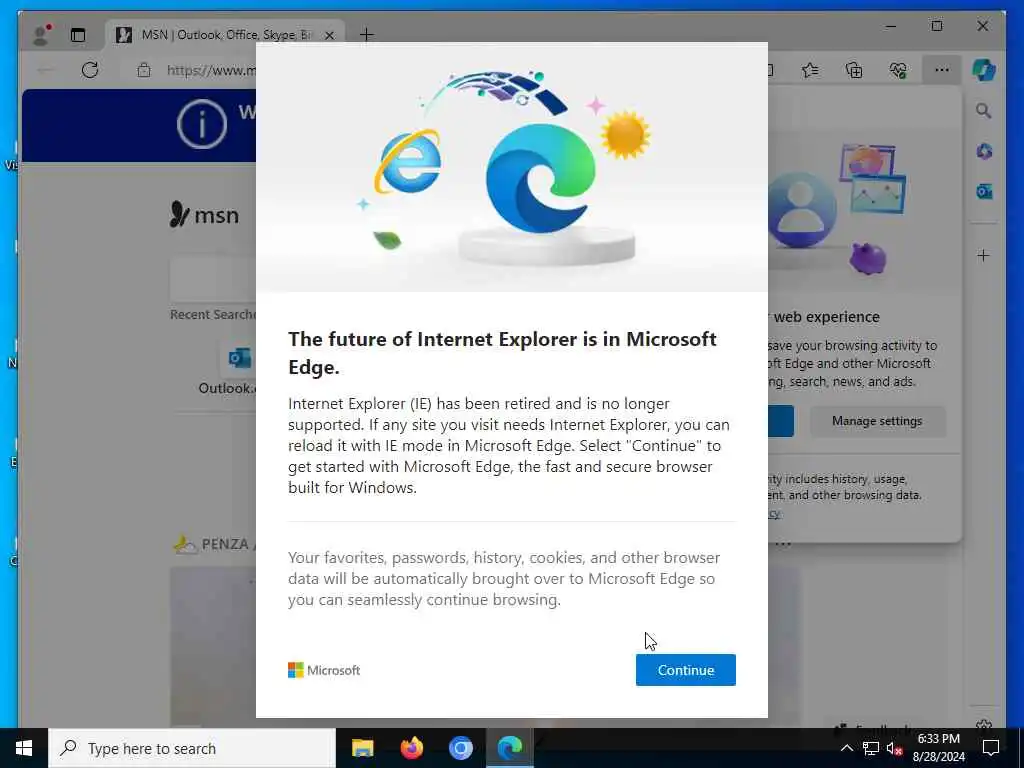Go back to previous page arrow
The height and width of the screenshot is (768, 1024).
click(x=45, y=70)
